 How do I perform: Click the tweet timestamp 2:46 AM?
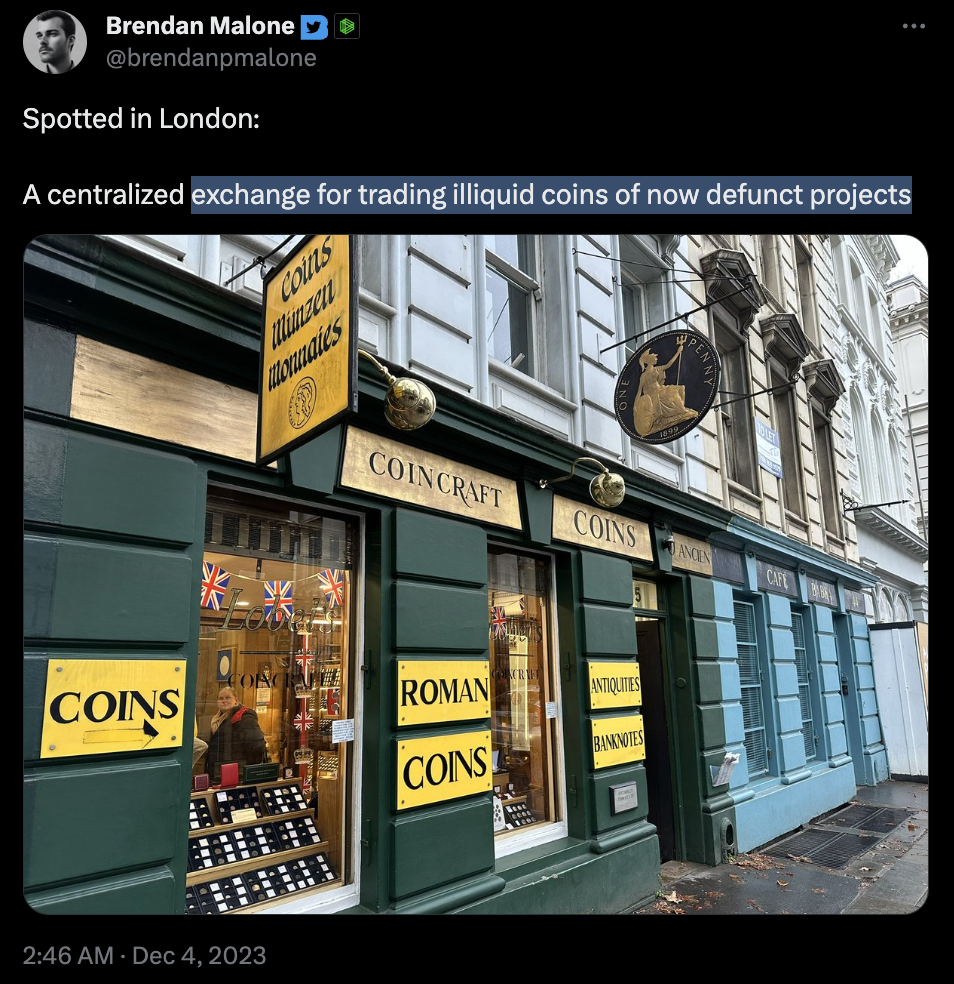coord(68,955)
